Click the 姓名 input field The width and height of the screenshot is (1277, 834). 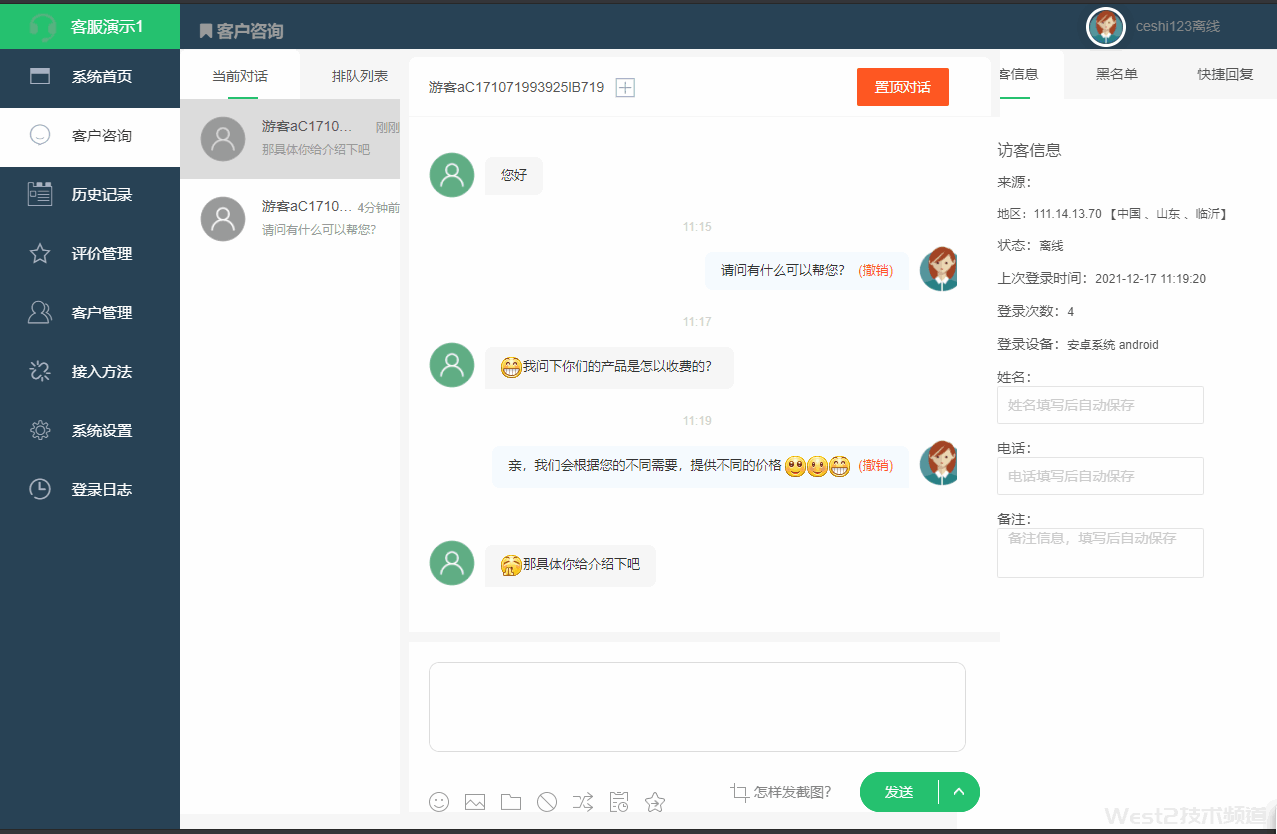tap(1099, 405)
